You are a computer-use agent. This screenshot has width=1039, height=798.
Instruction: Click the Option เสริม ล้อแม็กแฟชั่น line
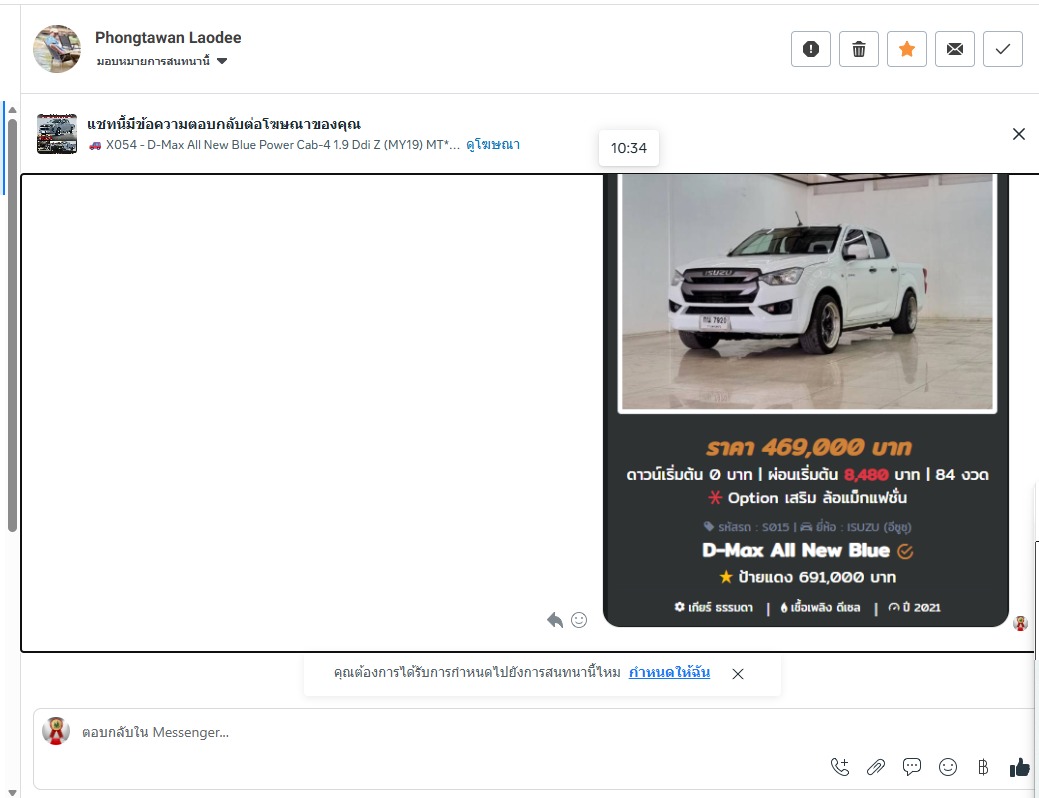pyautogui.click(x=807, y=498)
